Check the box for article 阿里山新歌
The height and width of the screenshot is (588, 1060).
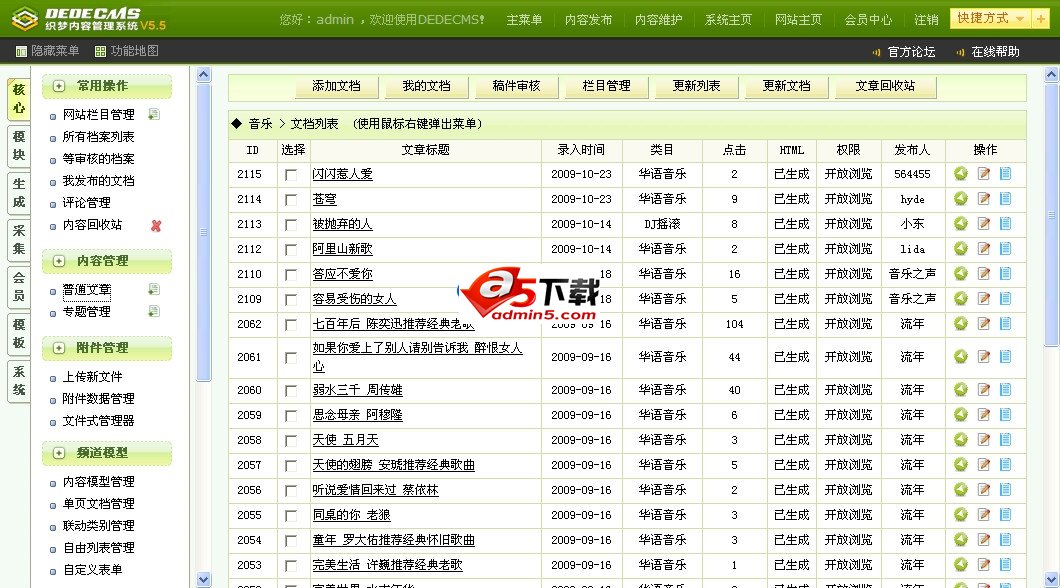(x=291, y=249)
